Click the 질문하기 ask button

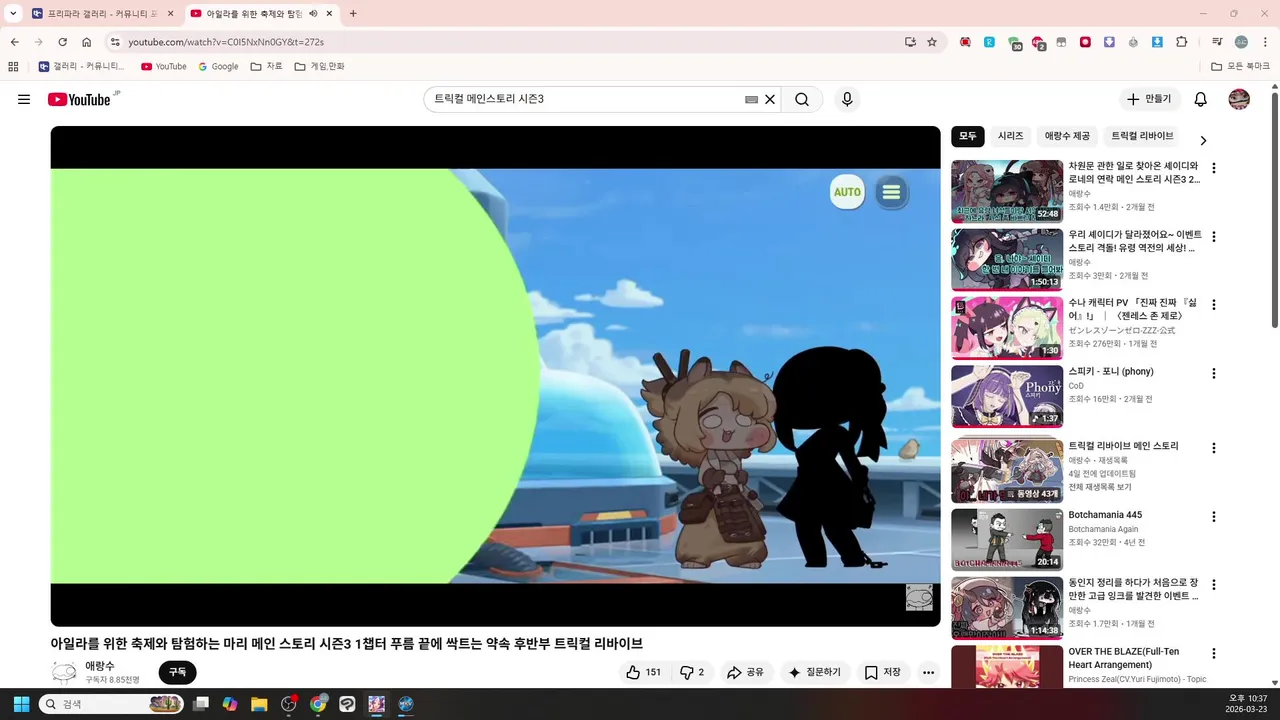point(815,672)
